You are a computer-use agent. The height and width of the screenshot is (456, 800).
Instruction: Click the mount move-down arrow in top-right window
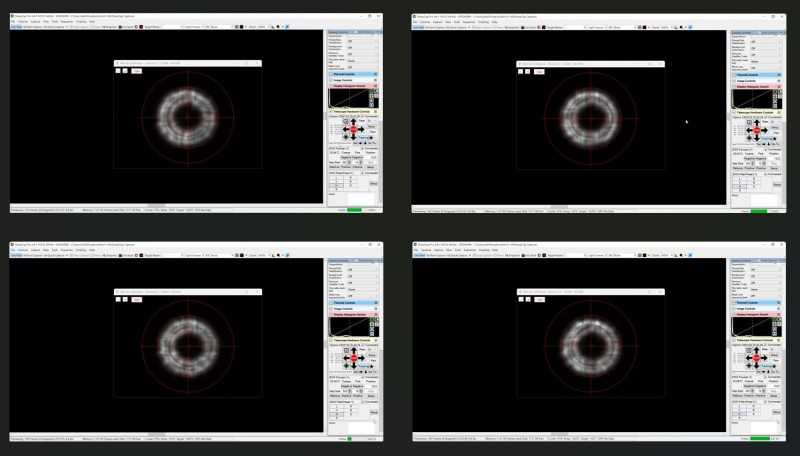point(757,138)
